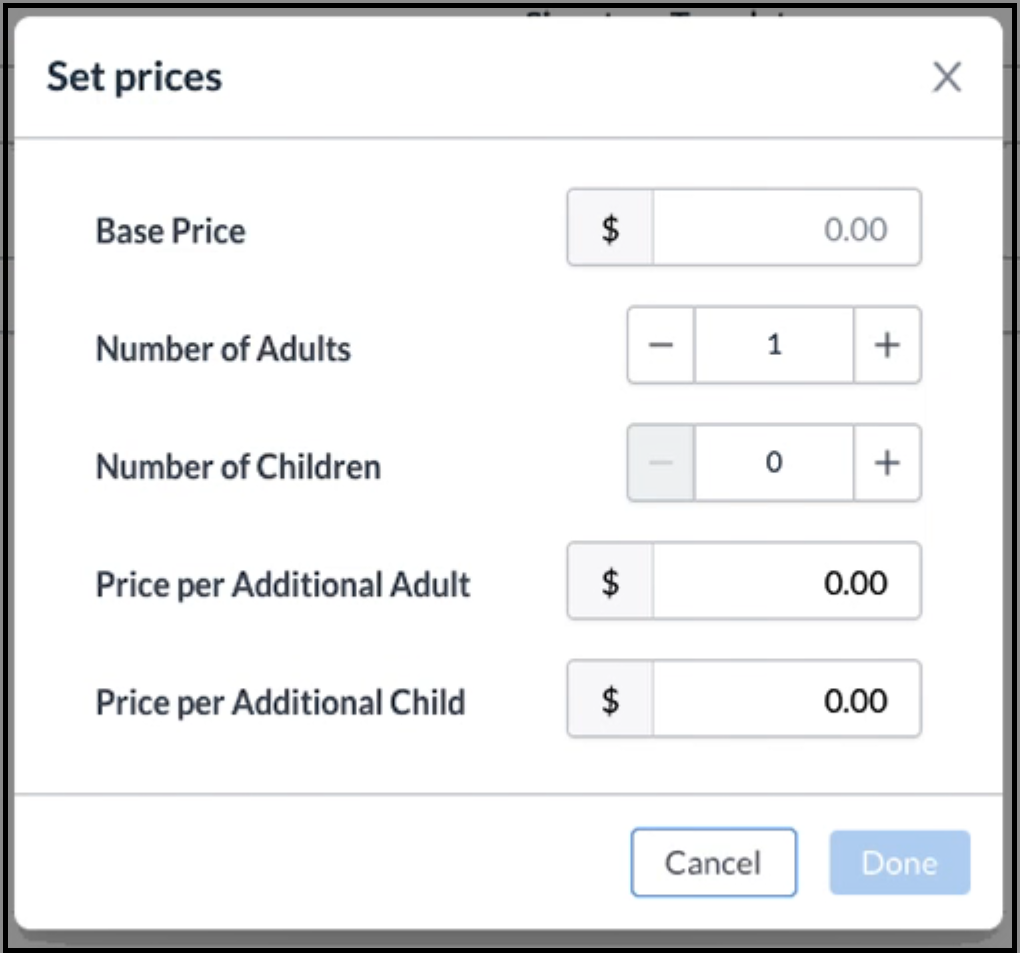The height and width of the screenshot is (953, 1020).
Task: Click the dollar symbol beside Price per Additional Child
Action: point(610,699)
